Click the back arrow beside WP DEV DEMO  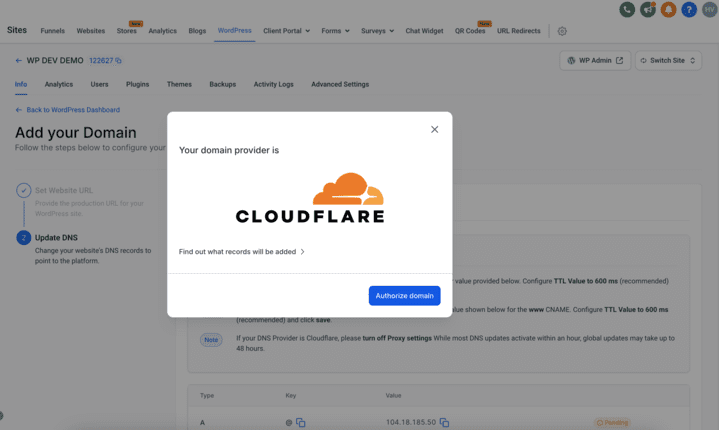[x=18, y=61]
